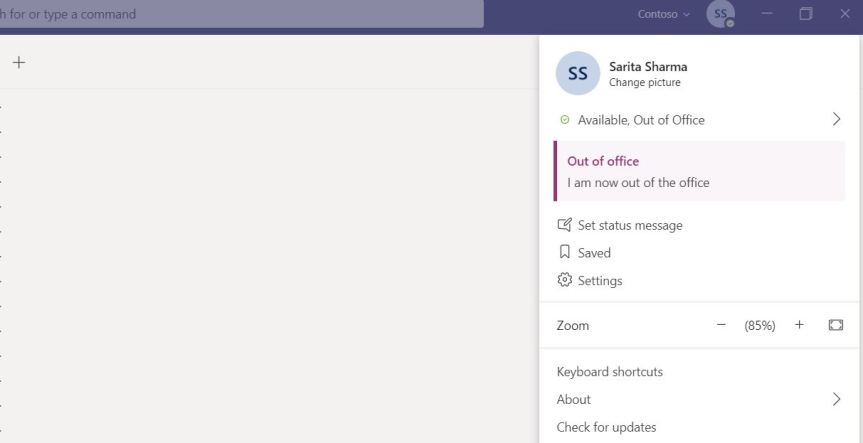Screen dimensions: 863x443
Task: Zoom in with the plus button
Action: click(799, 325)
